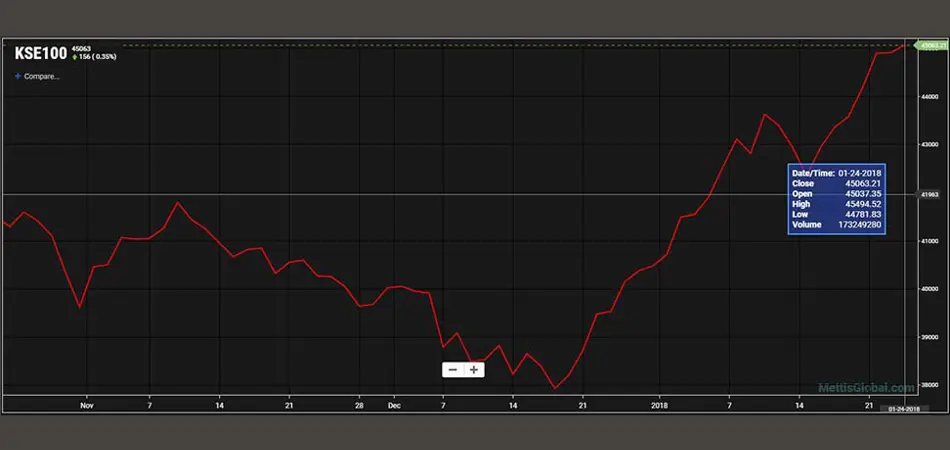Click the zoom in plus button
This screenshot has width=950, height=450.
pos(473,369)
